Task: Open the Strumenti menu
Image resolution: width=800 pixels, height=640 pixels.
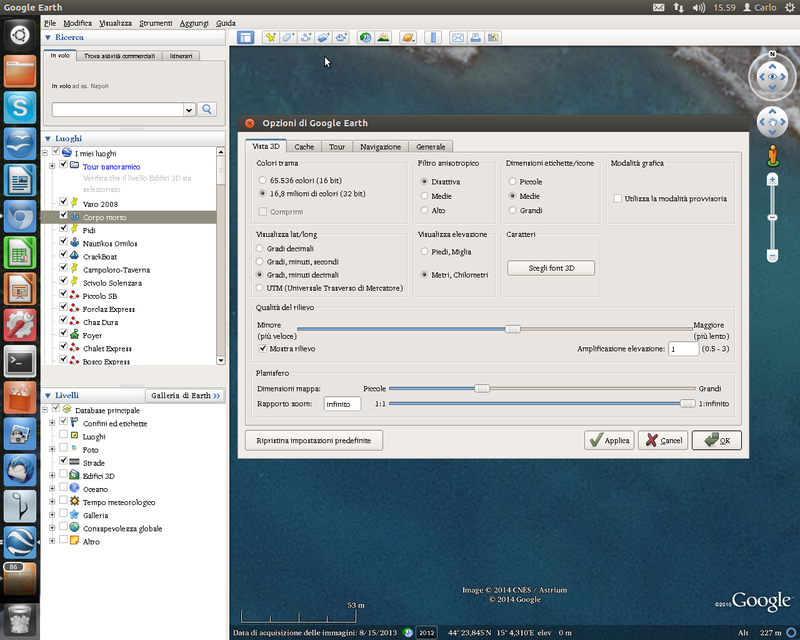Action: point(156,23)
